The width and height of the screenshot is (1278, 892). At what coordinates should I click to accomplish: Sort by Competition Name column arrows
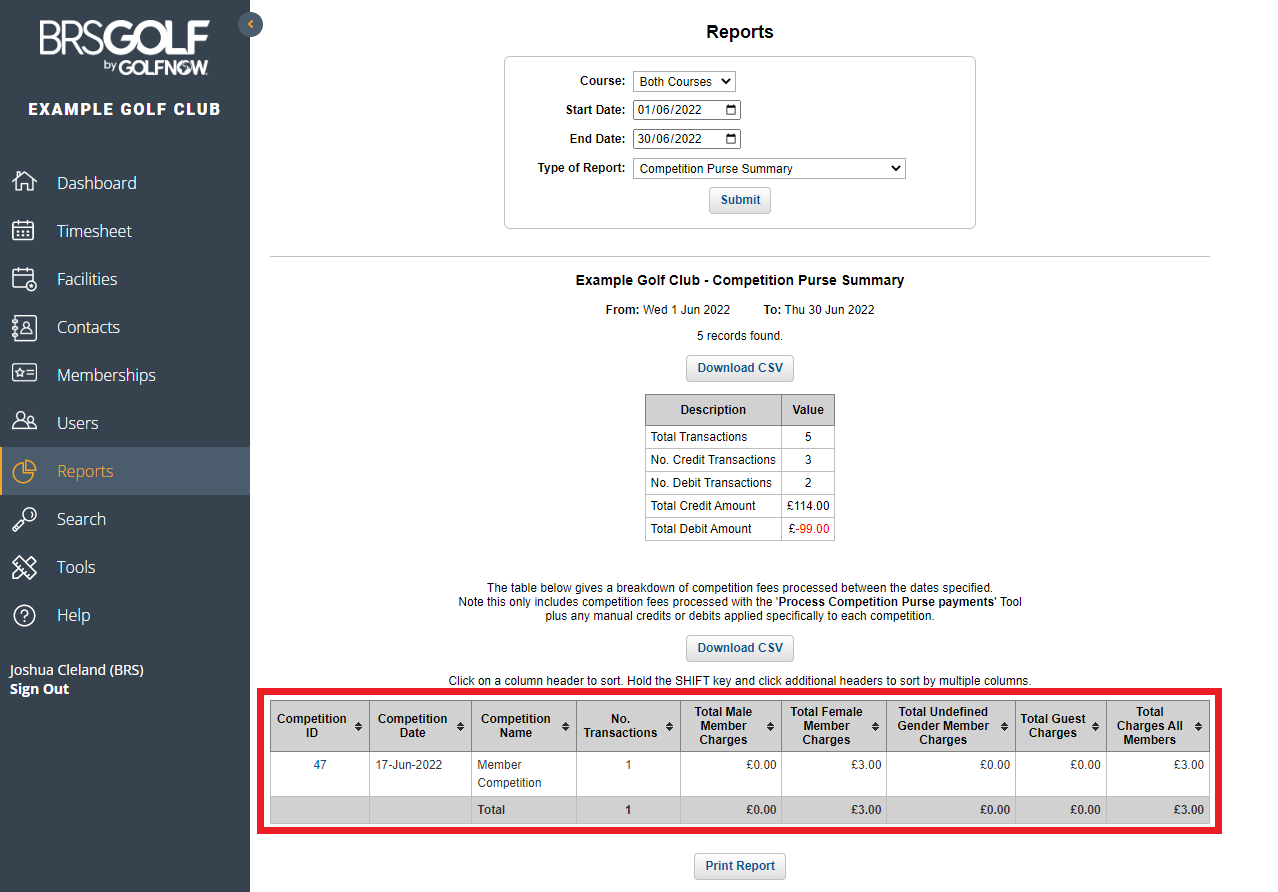[x=565, y=726]
